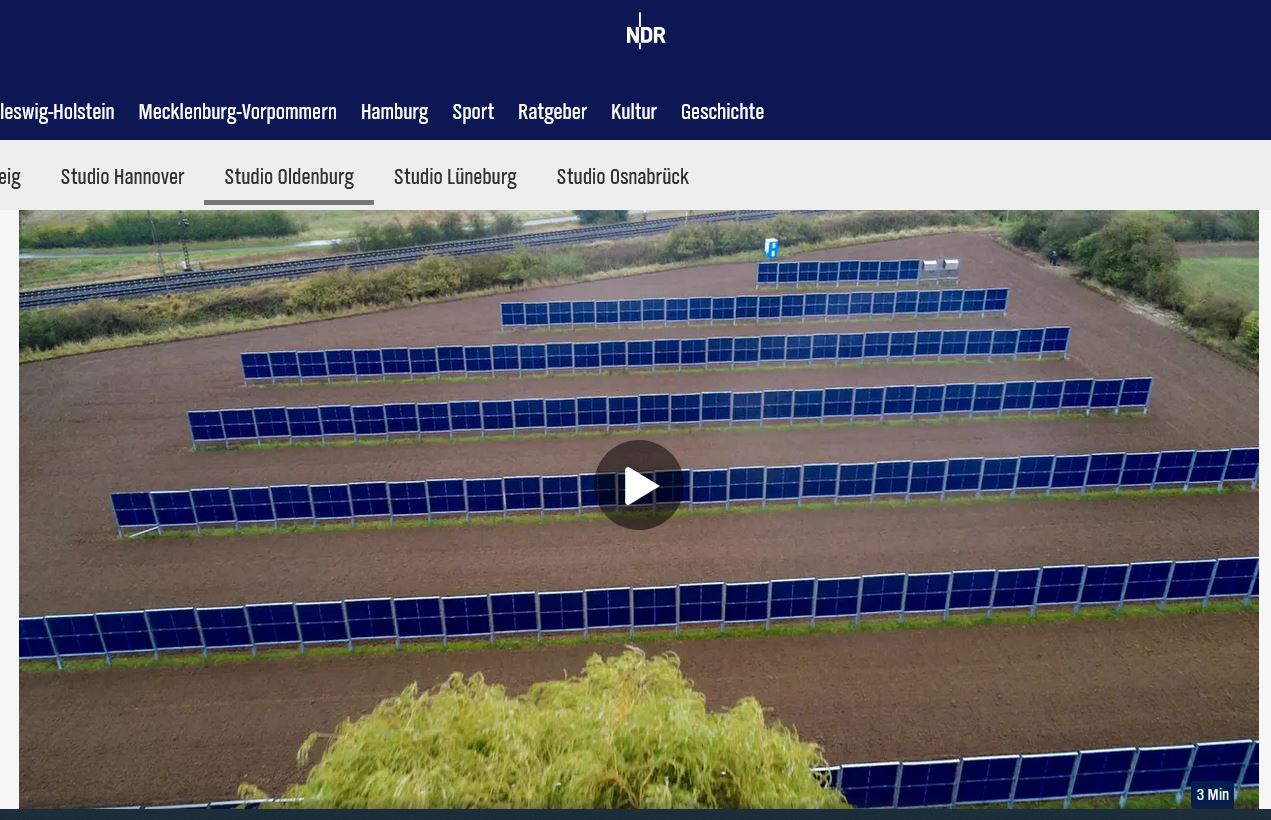Play the solar field video
Image resolution: width=1271 pixels, height=820 pixels.
[639, 485]
